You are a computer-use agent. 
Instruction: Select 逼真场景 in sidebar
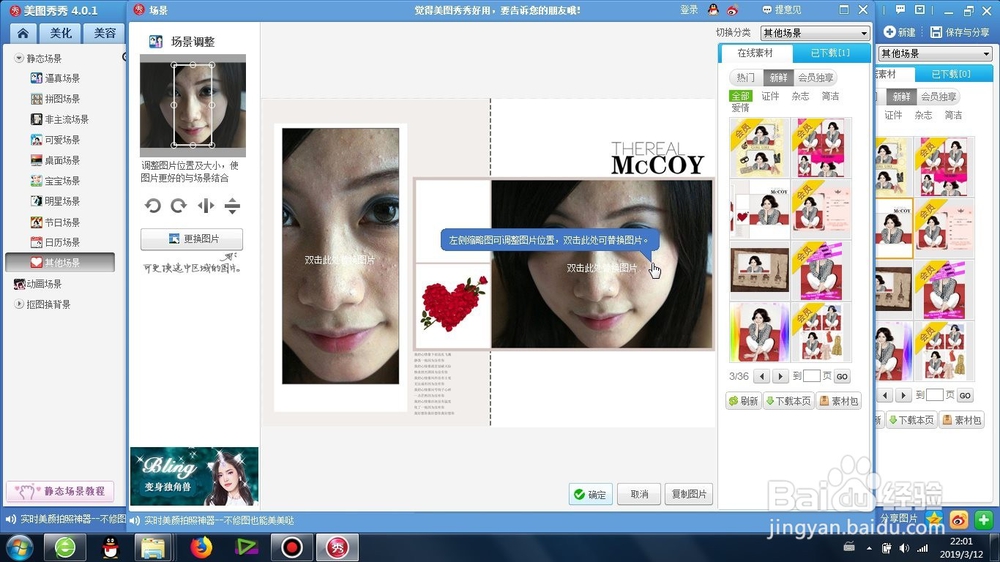[55, 78]
